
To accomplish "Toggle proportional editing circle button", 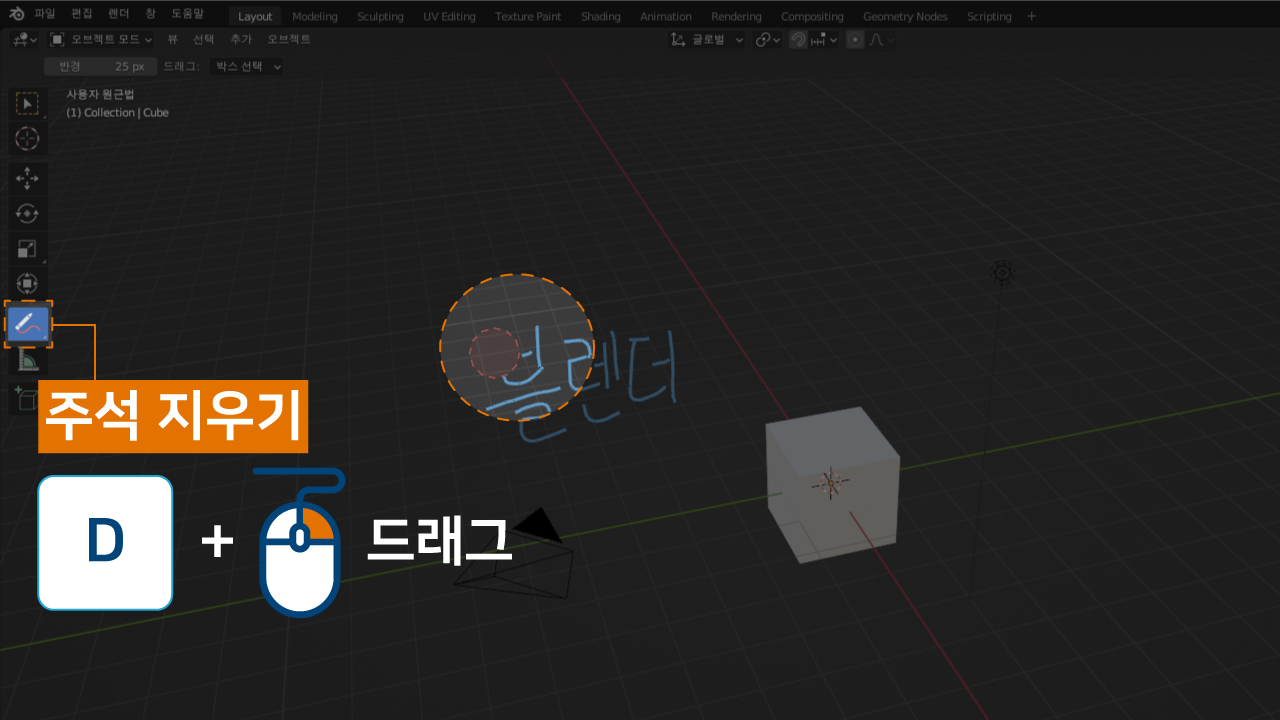I will [x=855, y=40].
